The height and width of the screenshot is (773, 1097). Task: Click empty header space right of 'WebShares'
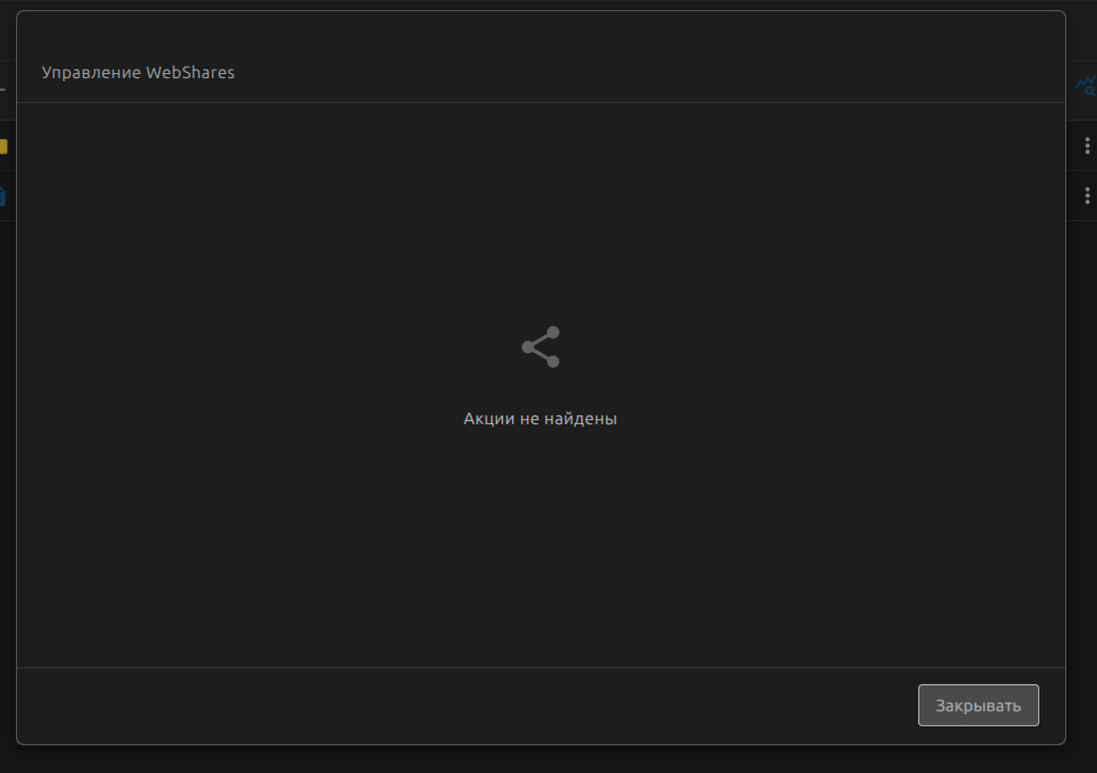click(x=650, y=73)
